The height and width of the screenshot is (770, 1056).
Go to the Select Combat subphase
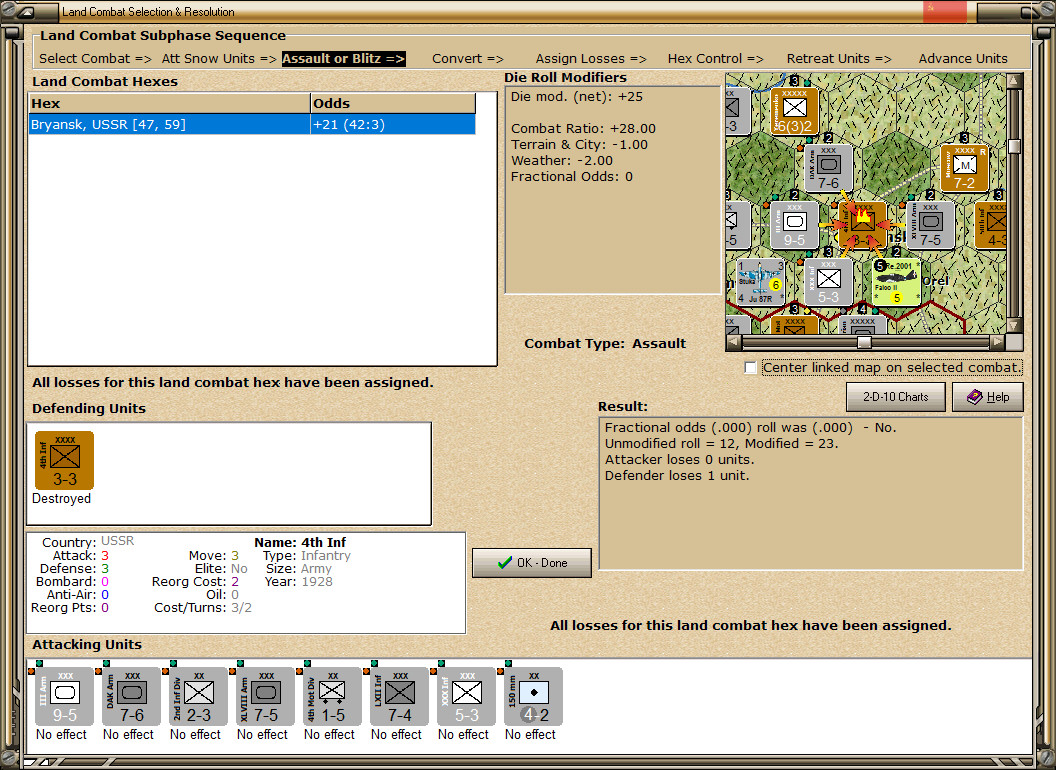click(x=95, y=59)
